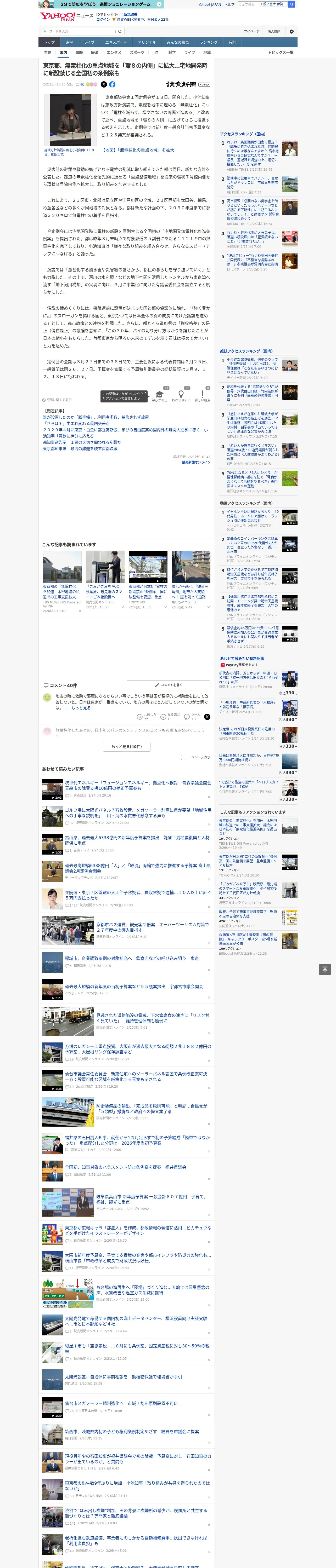
Task: Open the article main photo thumbnail
Action: (70, 119)
